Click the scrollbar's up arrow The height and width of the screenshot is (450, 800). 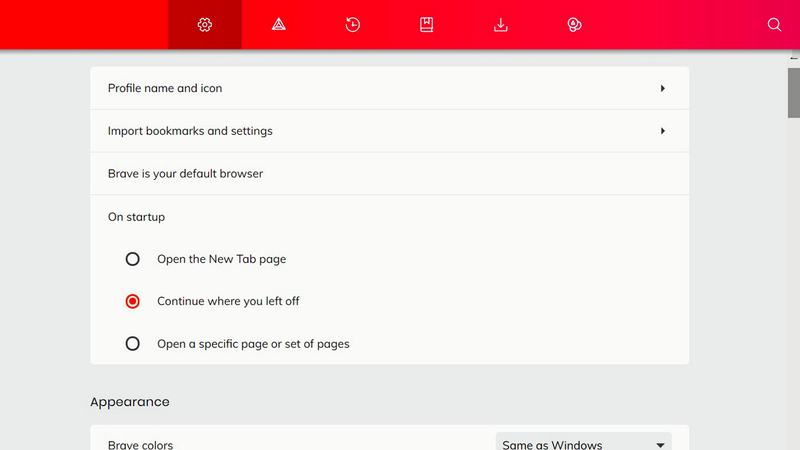[x=793, y=57]
